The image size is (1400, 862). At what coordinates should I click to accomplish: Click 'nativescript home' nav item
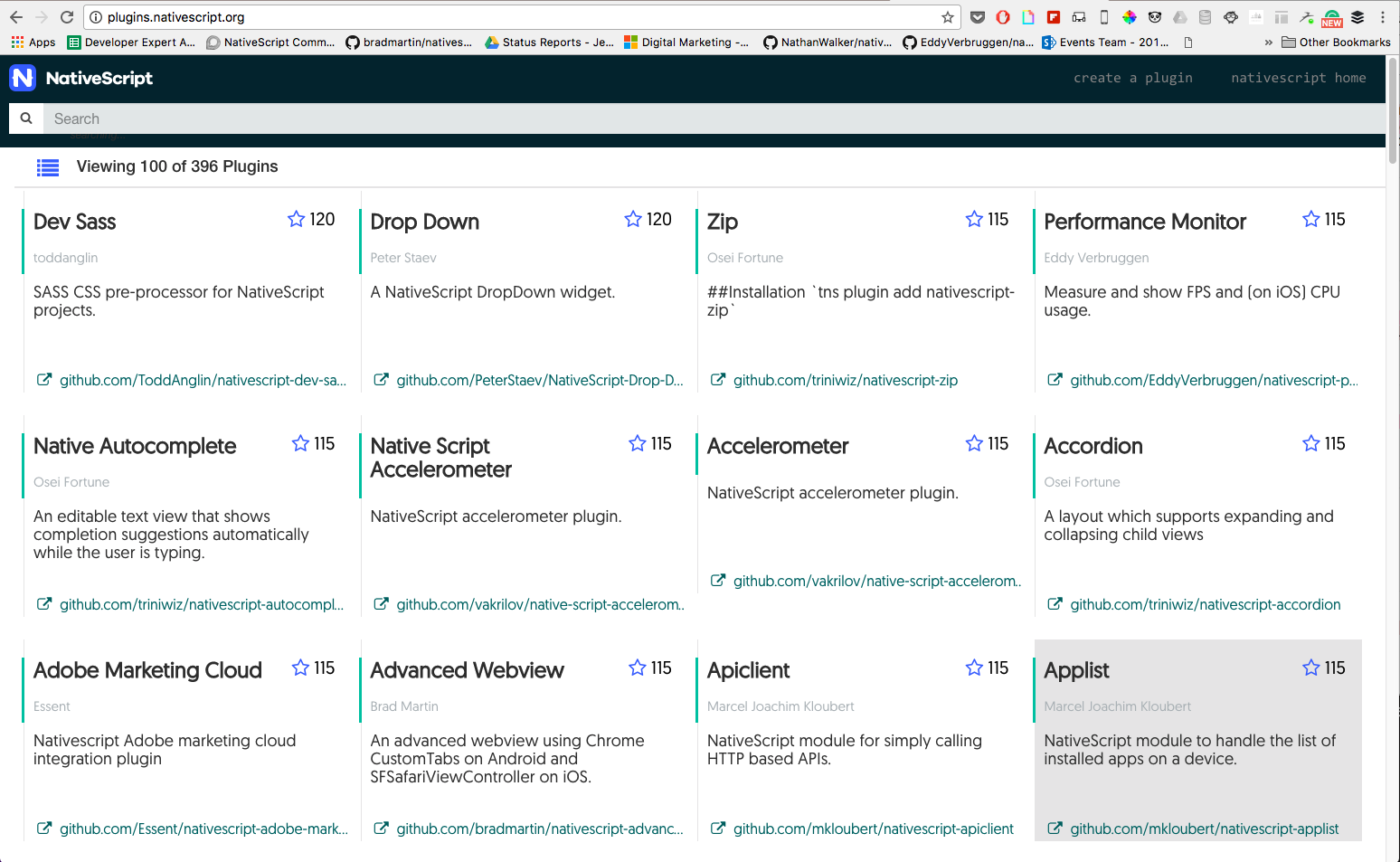pyautogui.click(x=1299, y=78)
